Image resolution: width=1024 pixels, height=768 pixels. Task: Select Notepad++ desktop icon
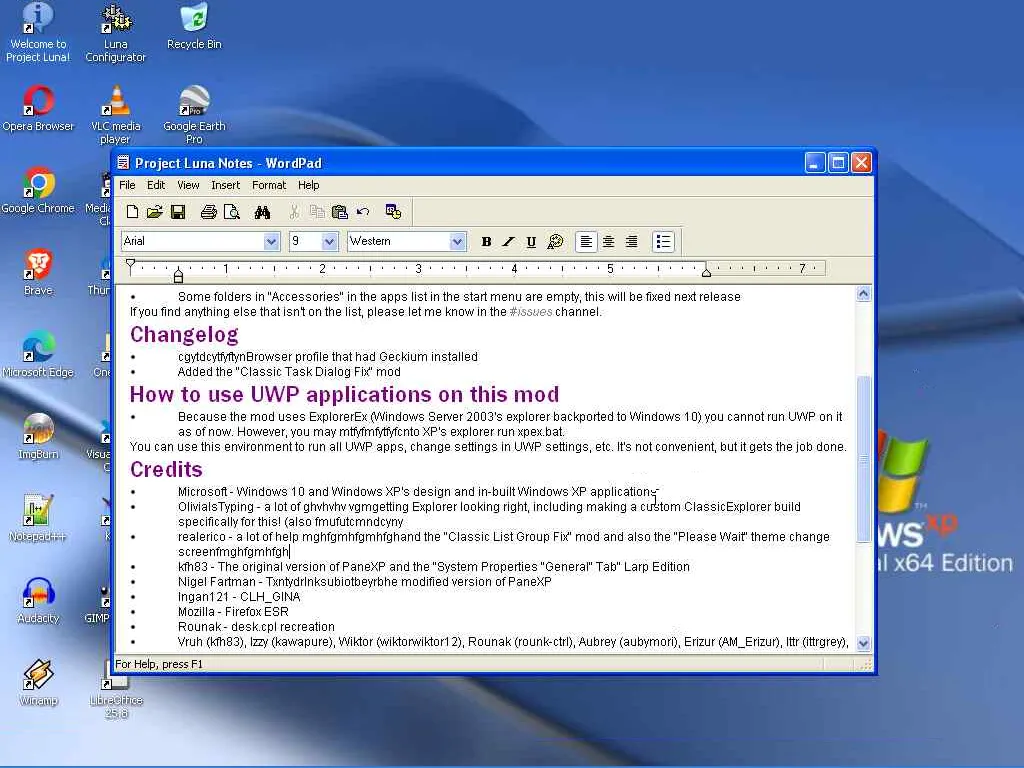point(38,519)
